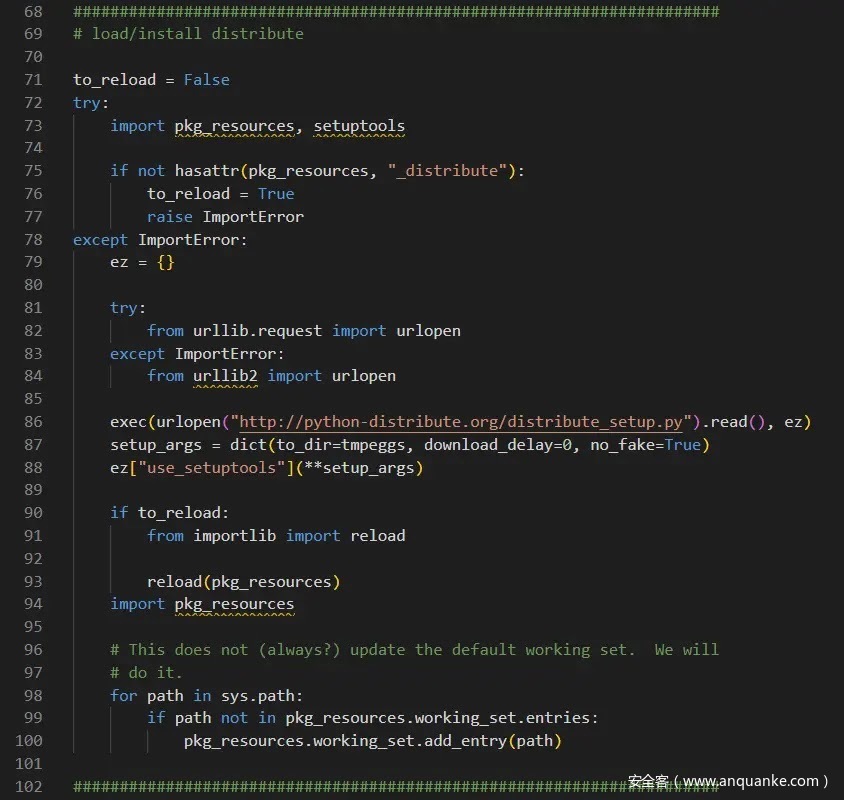Viewport: 844px width, 800px height.
Task: Select line number 72 beside the try statement
Action: click(x=32, y=103)
